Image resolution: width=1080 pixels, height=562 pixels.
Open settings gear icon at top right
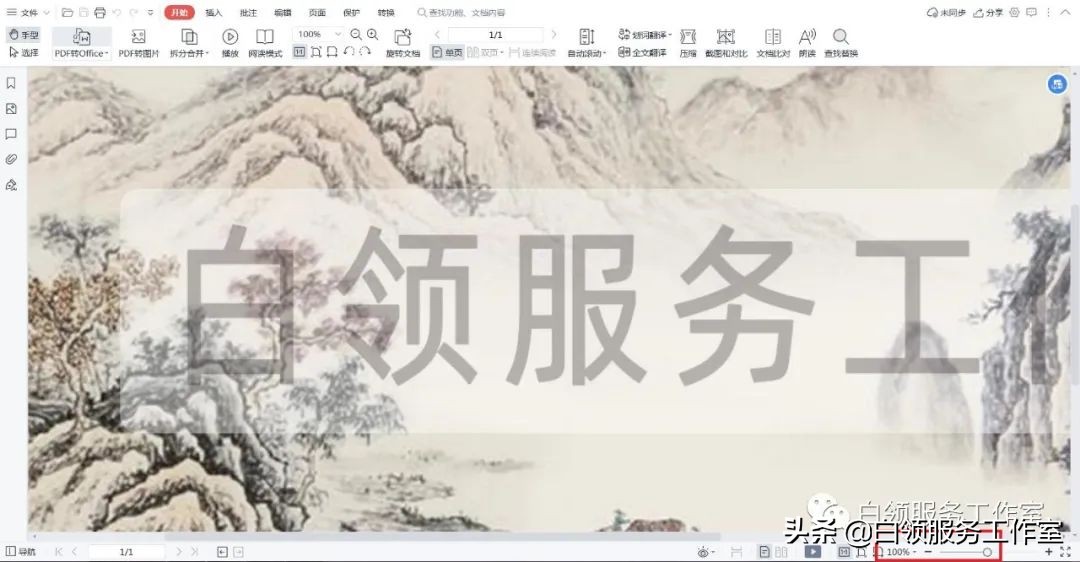[1015, 12]
